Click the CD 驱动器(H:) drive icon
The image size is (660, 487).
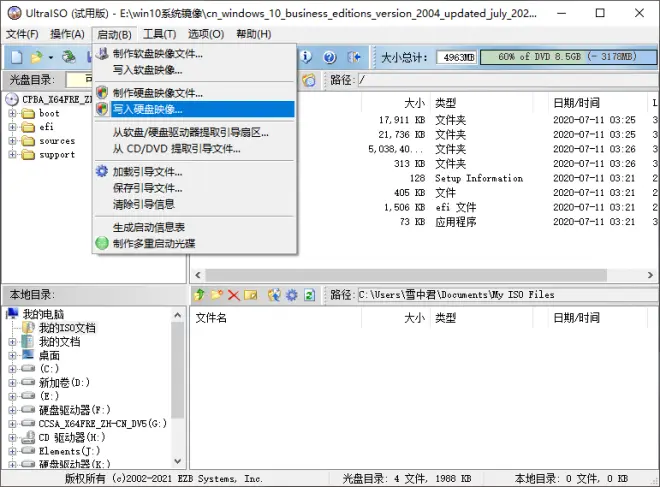[x=28, y=437]
